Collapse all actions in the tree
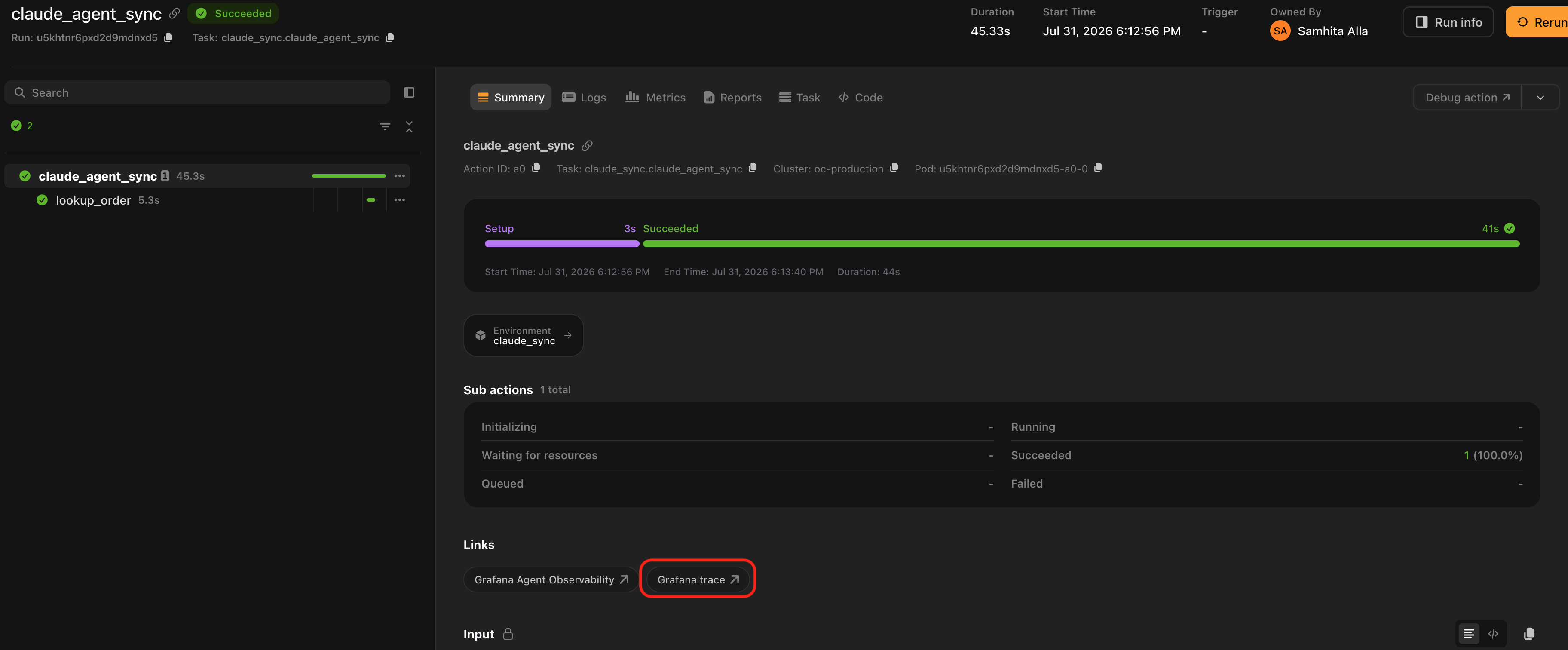Viewport: 1568px width, 650px height. (409, 126)
